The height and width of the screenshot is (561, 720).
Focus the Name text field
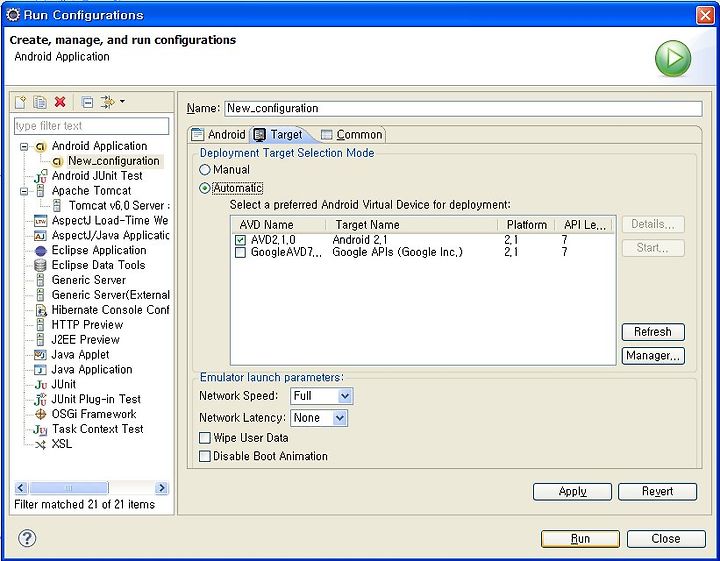point(463,109)
